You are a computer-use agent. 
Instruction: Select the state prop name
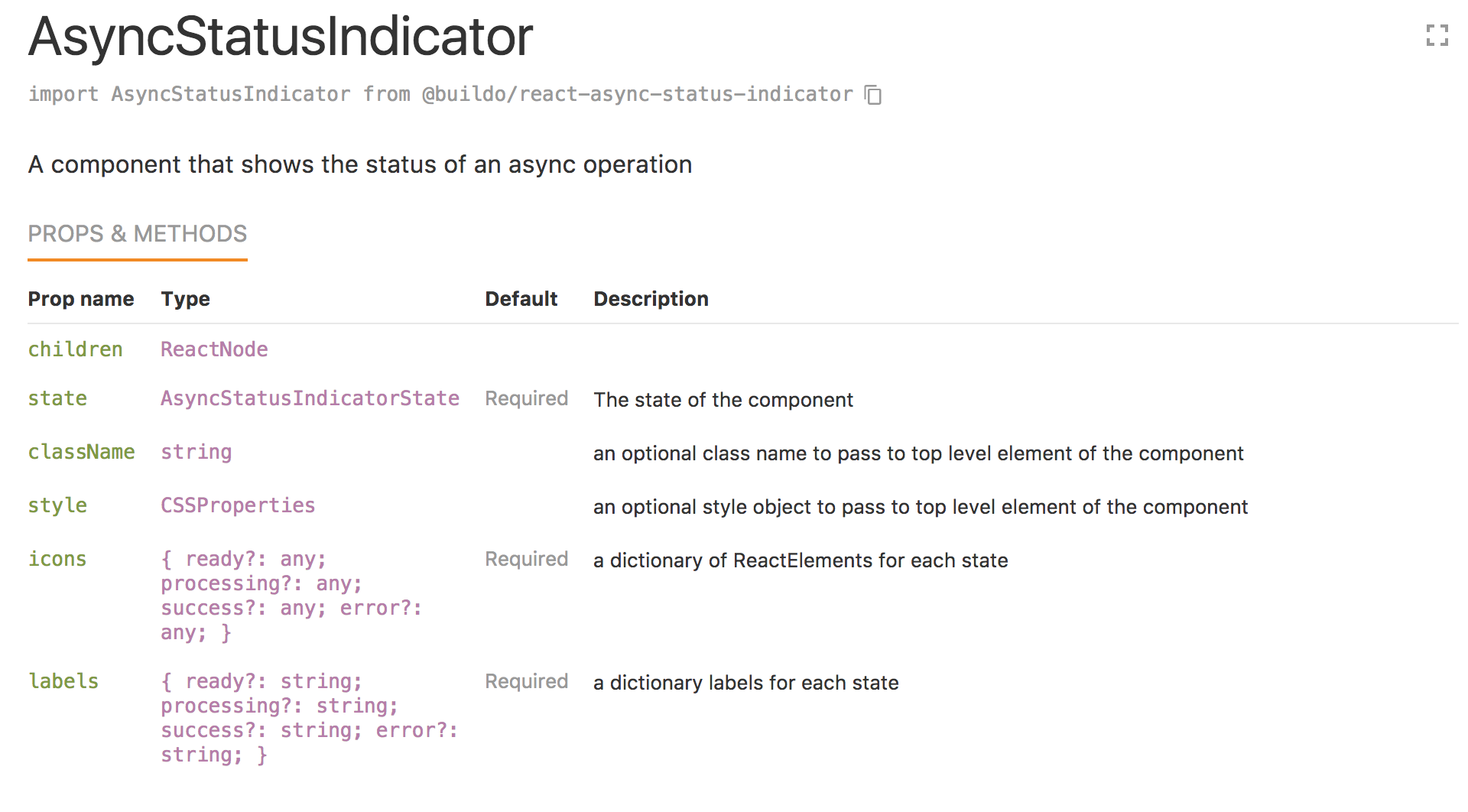(x=57, y=398)
